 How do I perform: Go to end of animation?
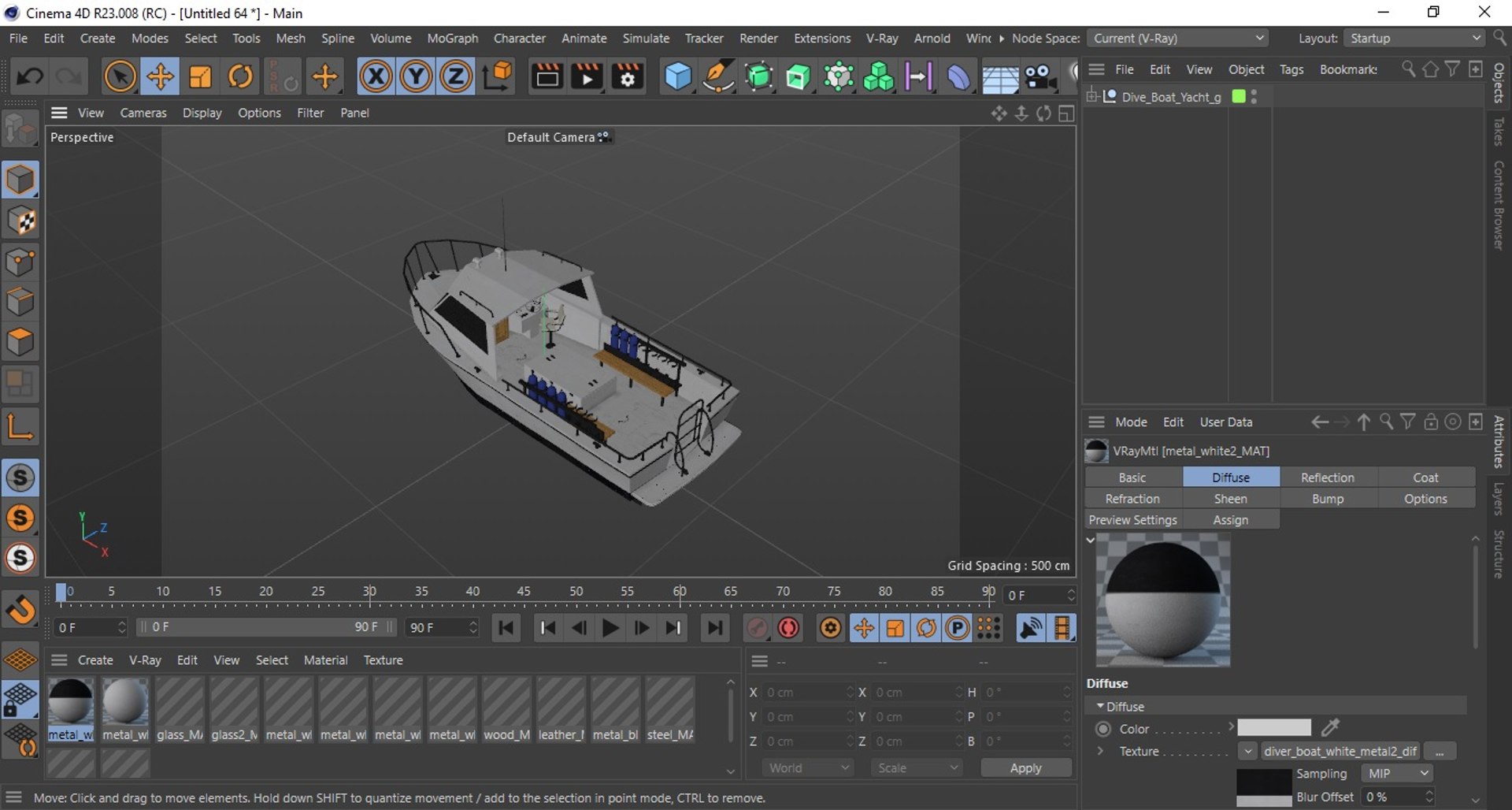715,628
